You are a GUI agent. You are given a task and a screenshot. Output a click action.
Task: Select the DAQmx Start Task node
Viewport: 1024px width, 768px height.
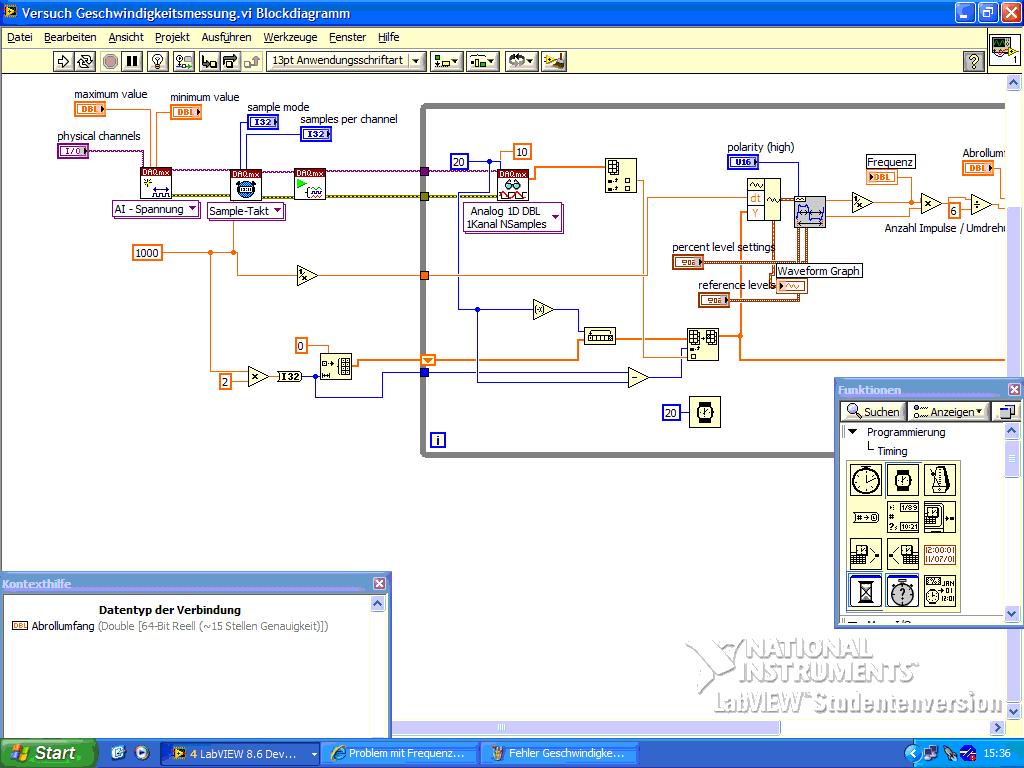point(310,184)
